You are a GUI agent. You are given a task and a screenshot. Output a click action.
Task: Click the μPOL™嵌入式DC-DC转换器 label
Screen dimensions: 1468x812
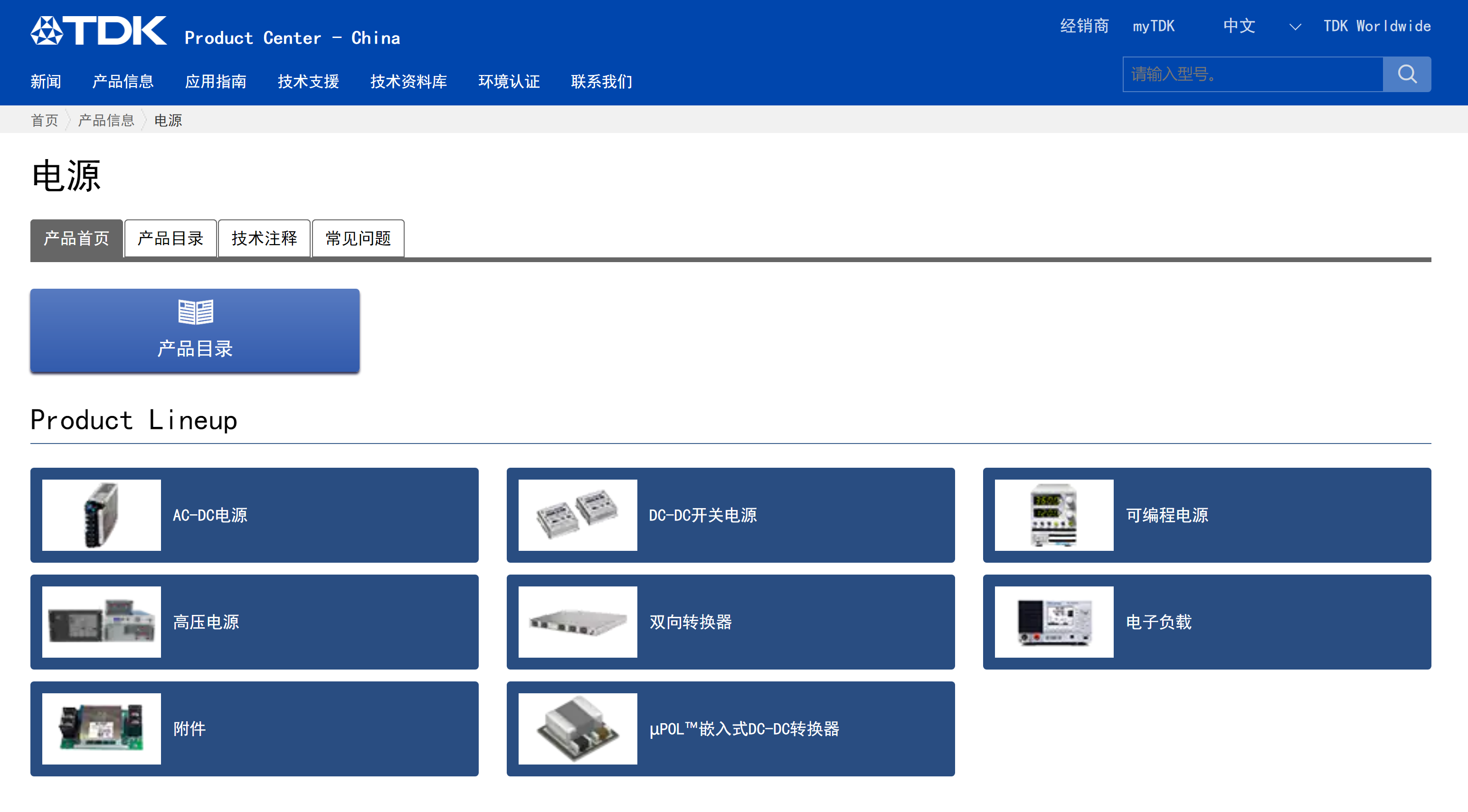click(x=744, y=729)
